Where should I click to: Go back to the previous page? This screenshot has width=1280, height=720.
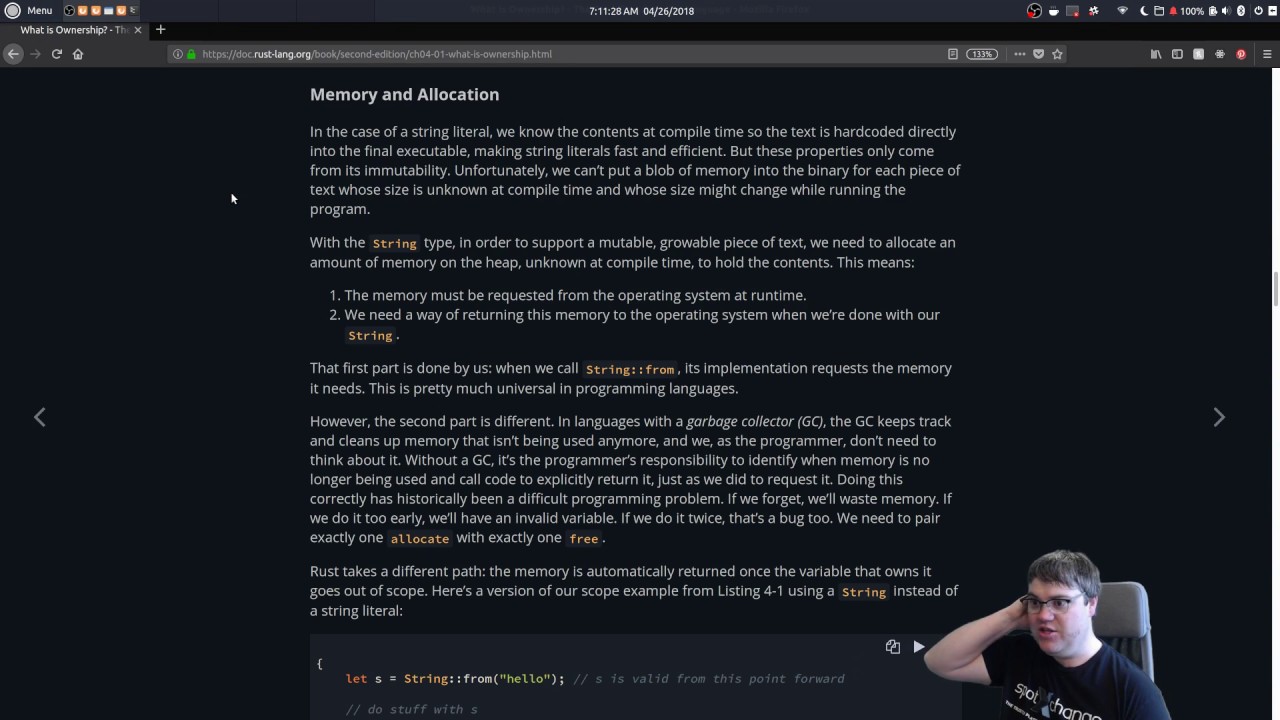pyautogui.click(x=13, y=54)
